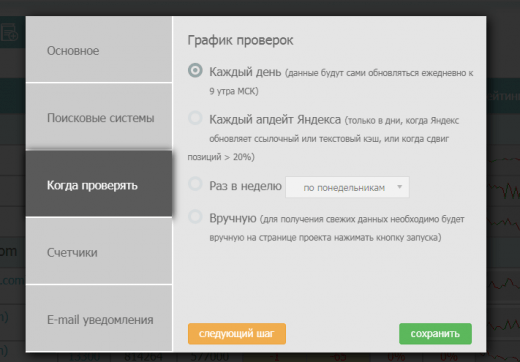Click the green сохранить button
Image resolution: width=520 pixels, height=362 pixels.
point(435,333)
